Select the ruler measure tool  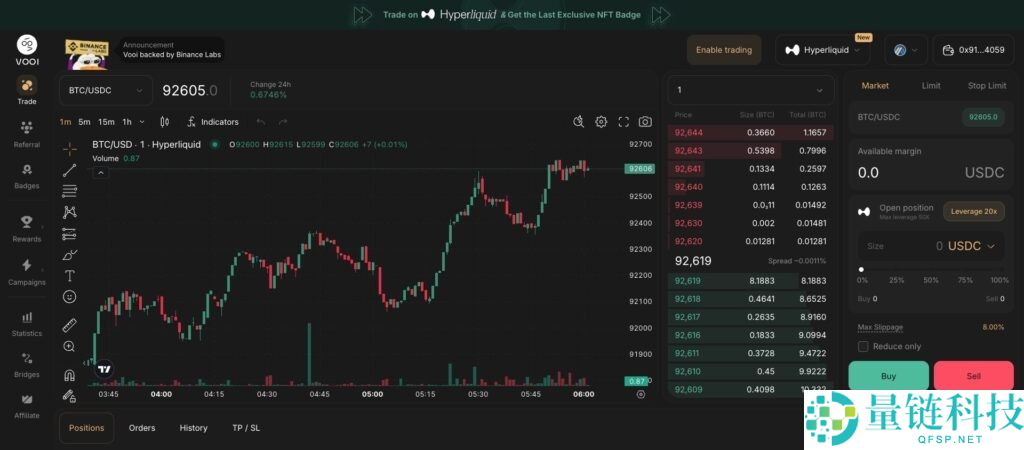point(69,325)
